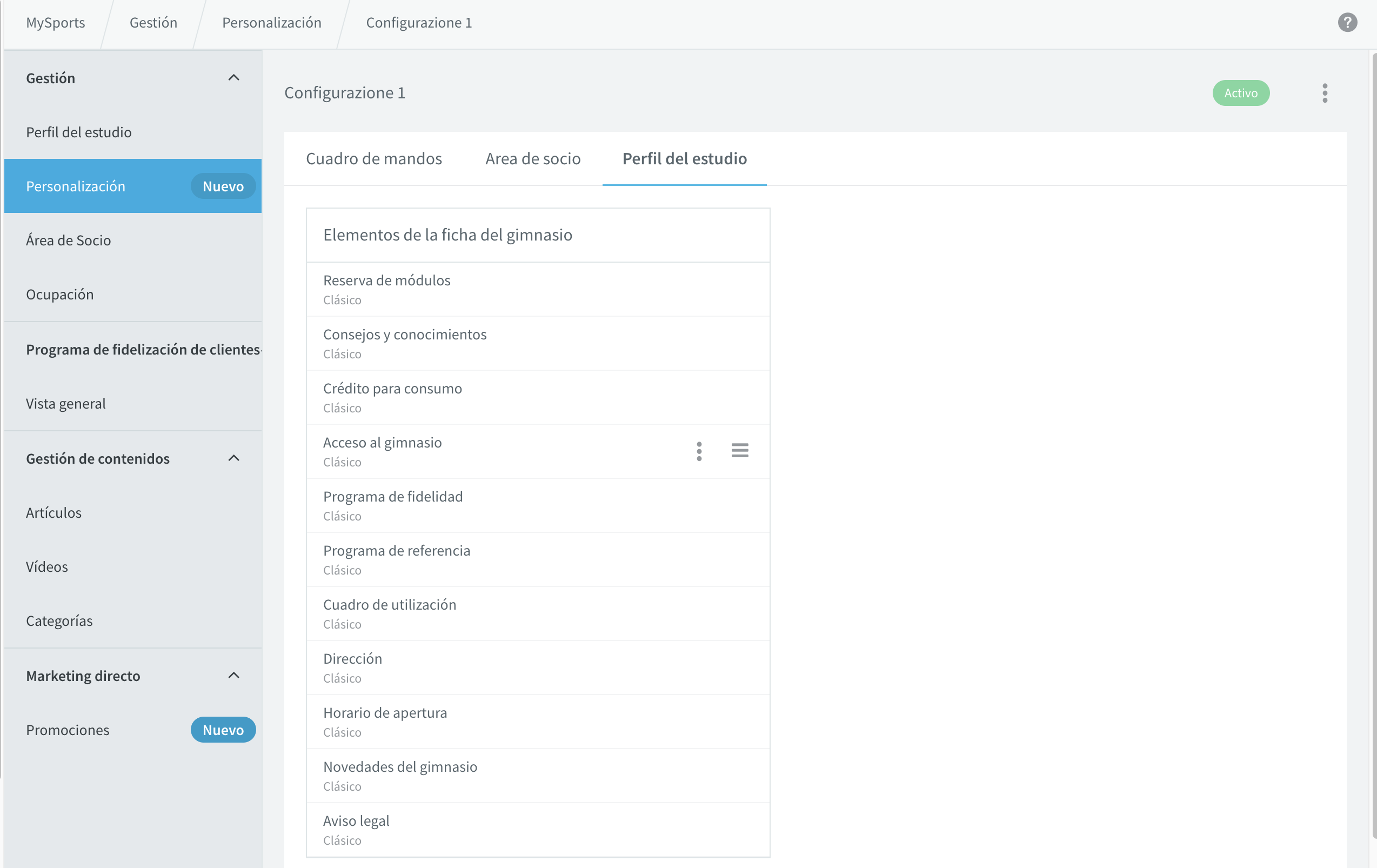Click the Activo status badge
Image resolution: width=1377 pixels, height=868 pixels.
pyautogui.click(x=1240, y=93)
